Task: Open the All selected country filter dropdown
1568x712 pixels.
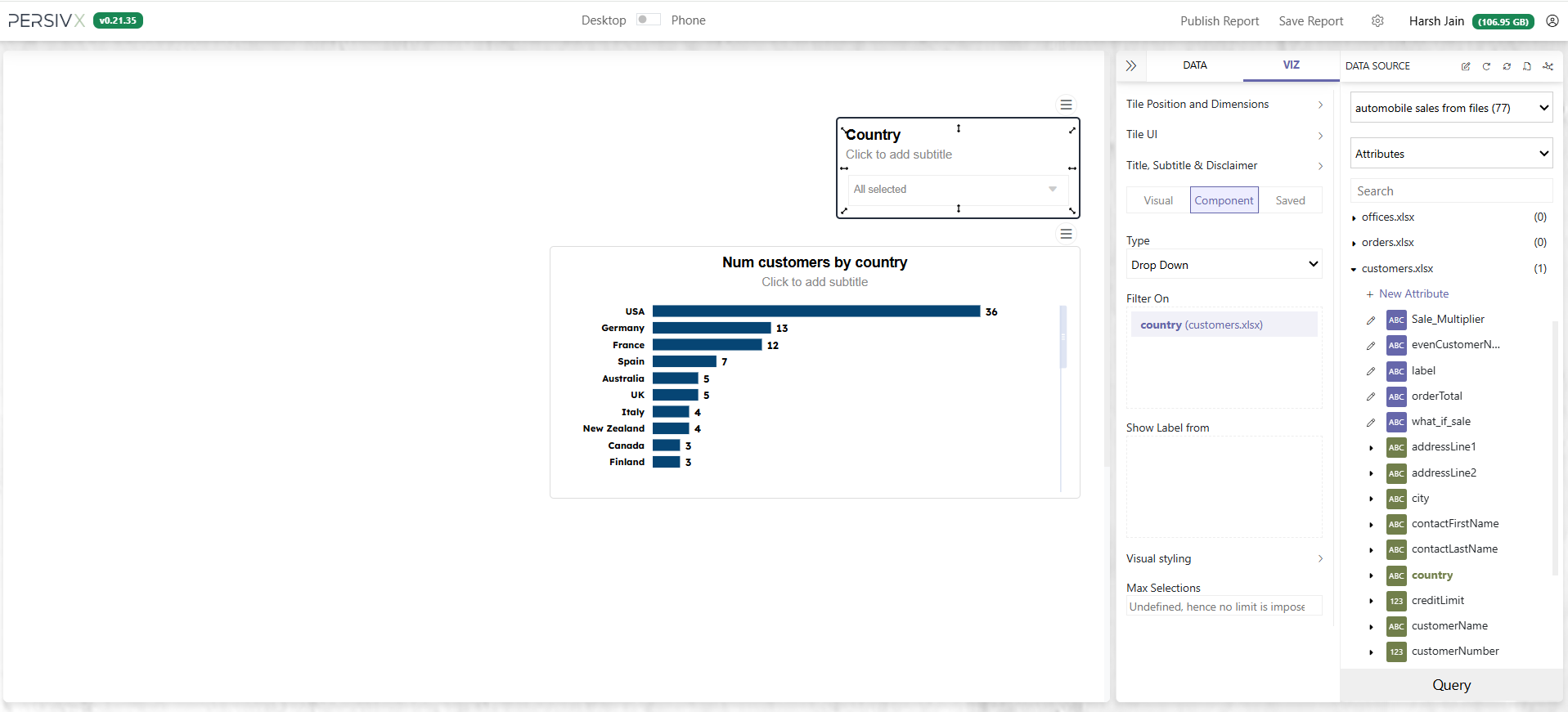Action: [x=957, y=190]
